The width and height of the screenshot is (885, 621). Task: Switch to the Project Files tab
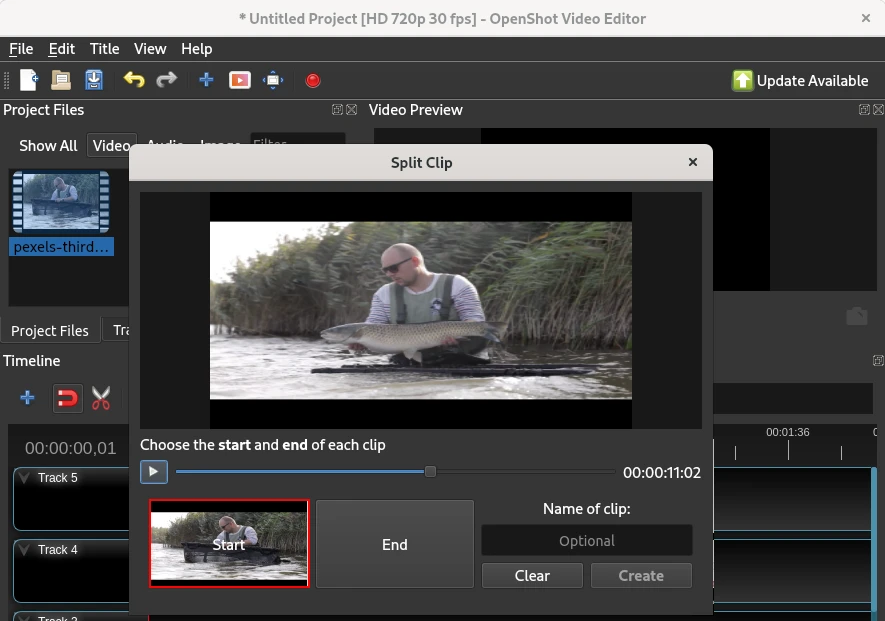coord(50,331)
